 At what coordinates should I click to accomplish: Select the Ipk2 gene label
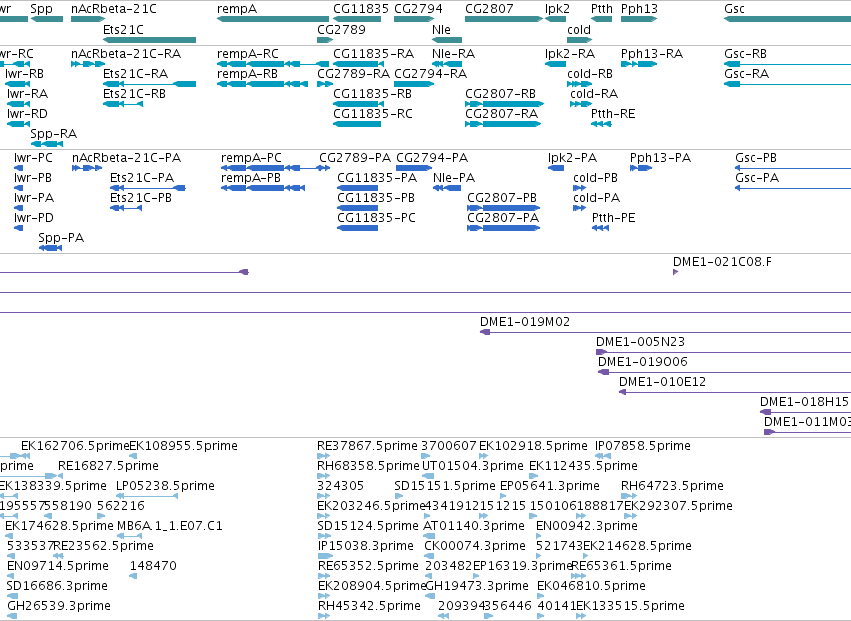coord(557,9)
